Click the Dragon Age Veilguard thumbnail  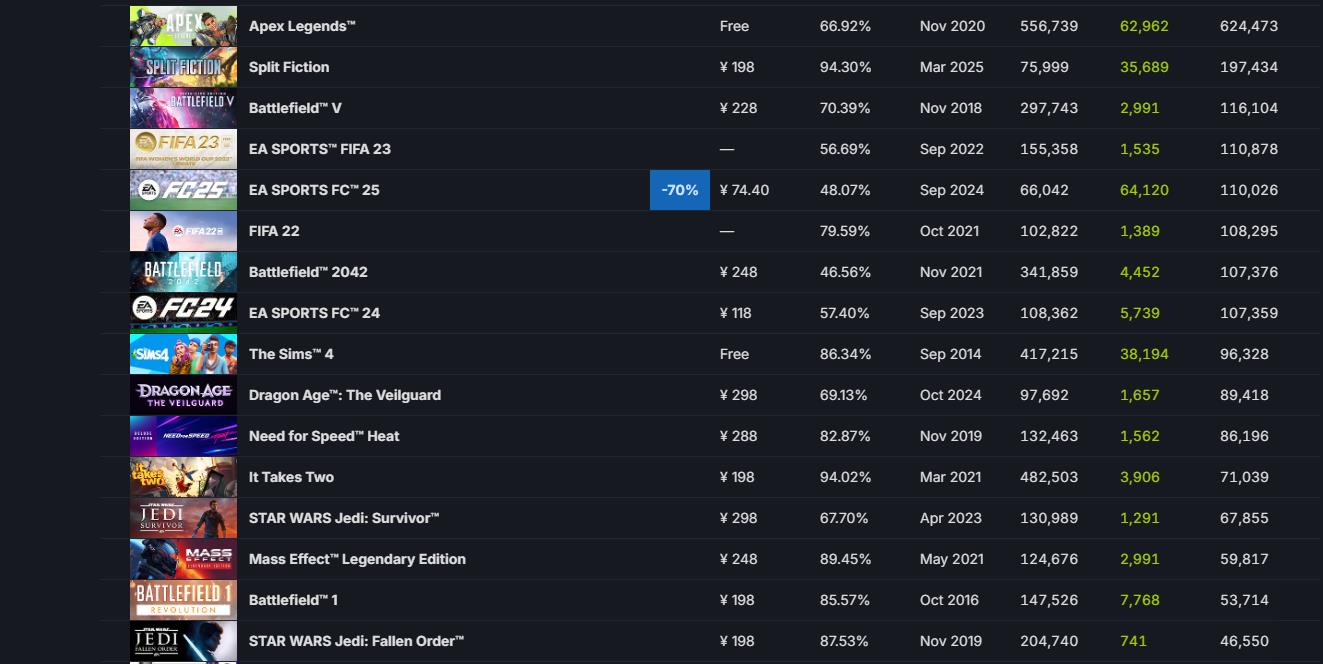tap(183, 395)
